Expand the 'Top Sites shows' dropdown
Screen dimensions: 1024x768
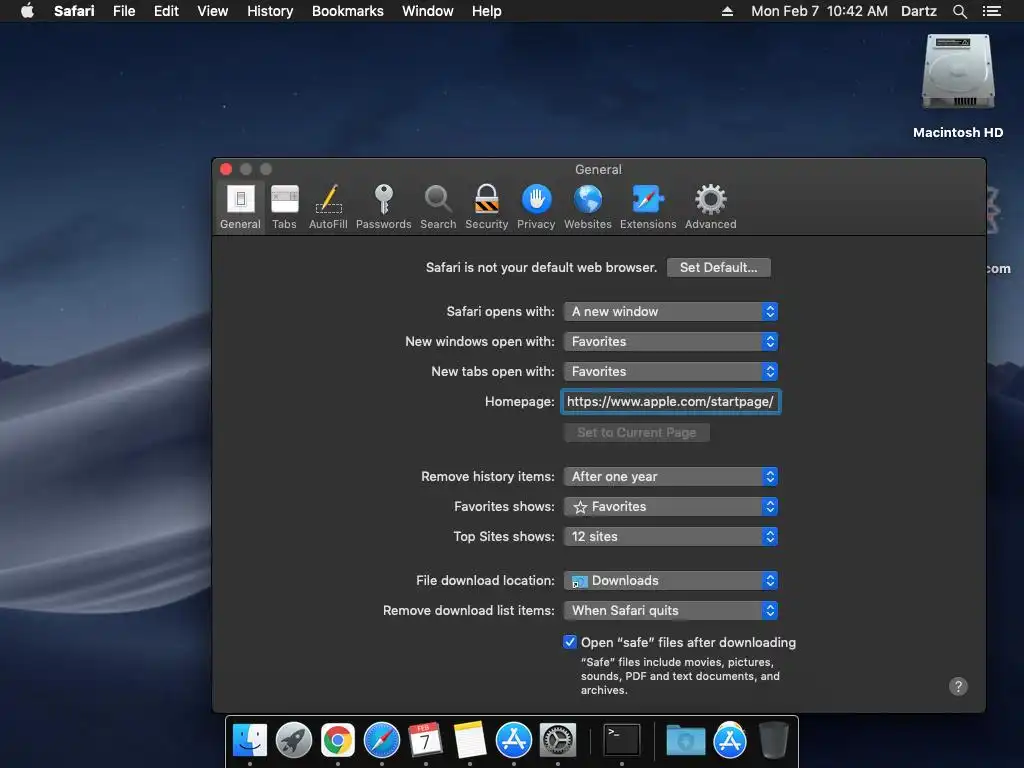coord(671,537)
